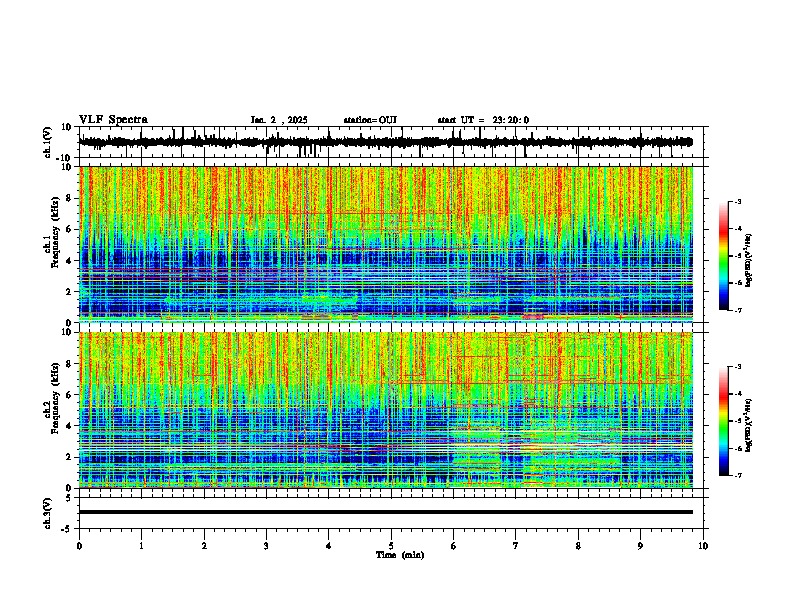Viewport: 792px width, 612px height.
Task: Click the "ch.1(V)" waveform axis label
Action: pos(48,142)
